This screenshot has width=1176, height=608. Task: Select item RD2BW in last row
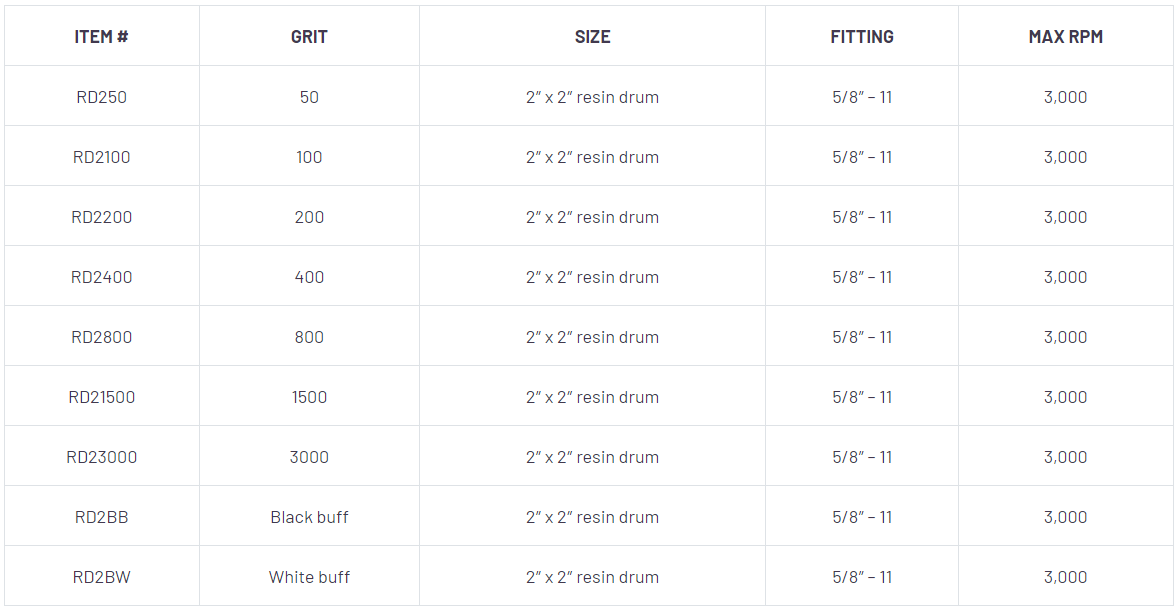tap(101, 577)
